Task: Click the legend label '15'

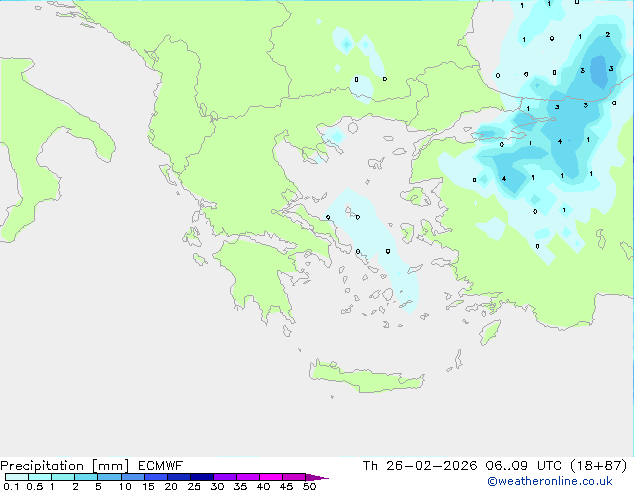Action: (148, 486)
